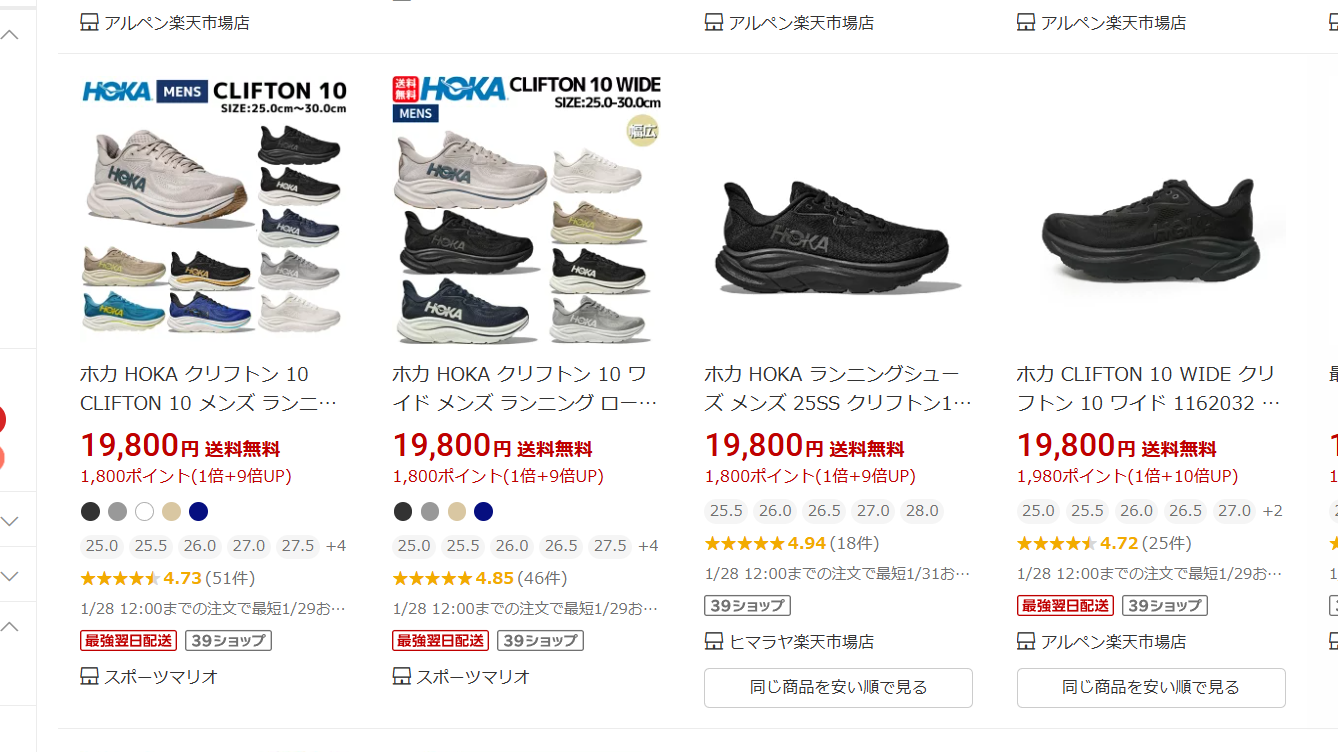Click 同じ商品を安い順で見る under the 4.72-rated アルペン product
The image size is (1338, 752).
click(1150, 688)
